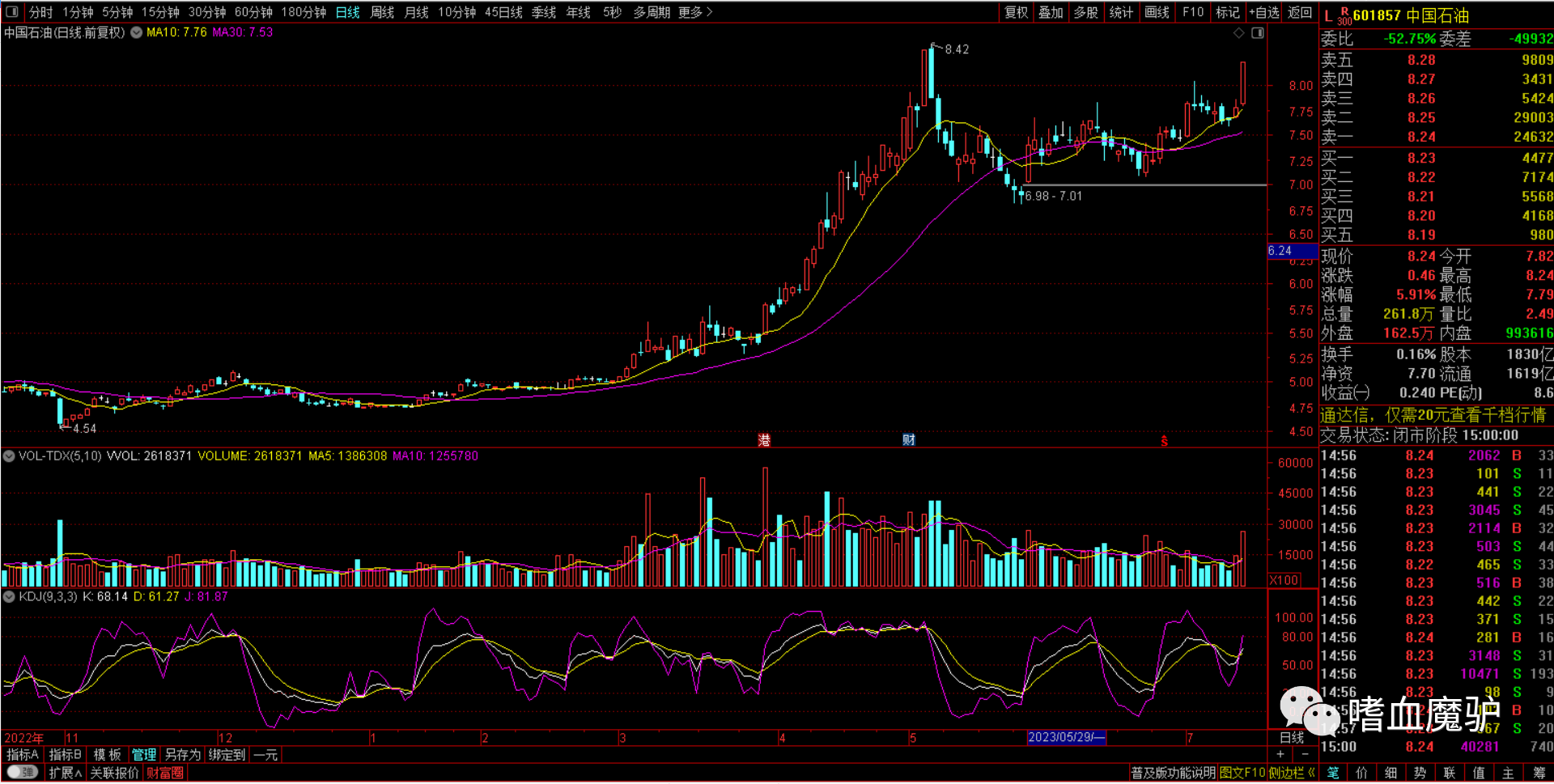Select the 年线 yearly period tab
This screenshot has height=784, width=1554.
pyautogui.click(x=578, y=12)
